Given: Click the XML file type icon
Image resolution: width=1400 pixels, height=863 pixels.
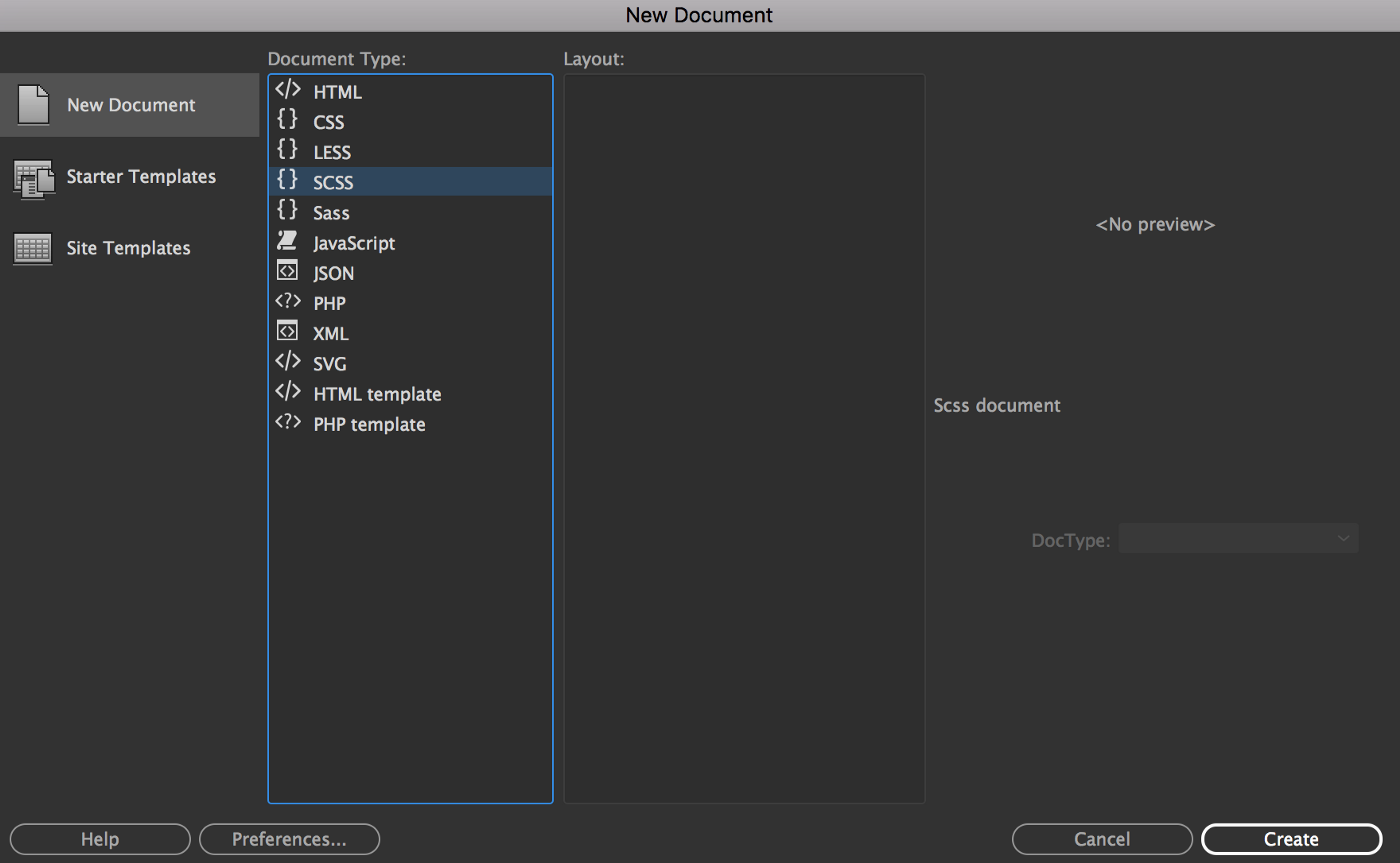Looking at the screenshot, I should click(287, 332).
